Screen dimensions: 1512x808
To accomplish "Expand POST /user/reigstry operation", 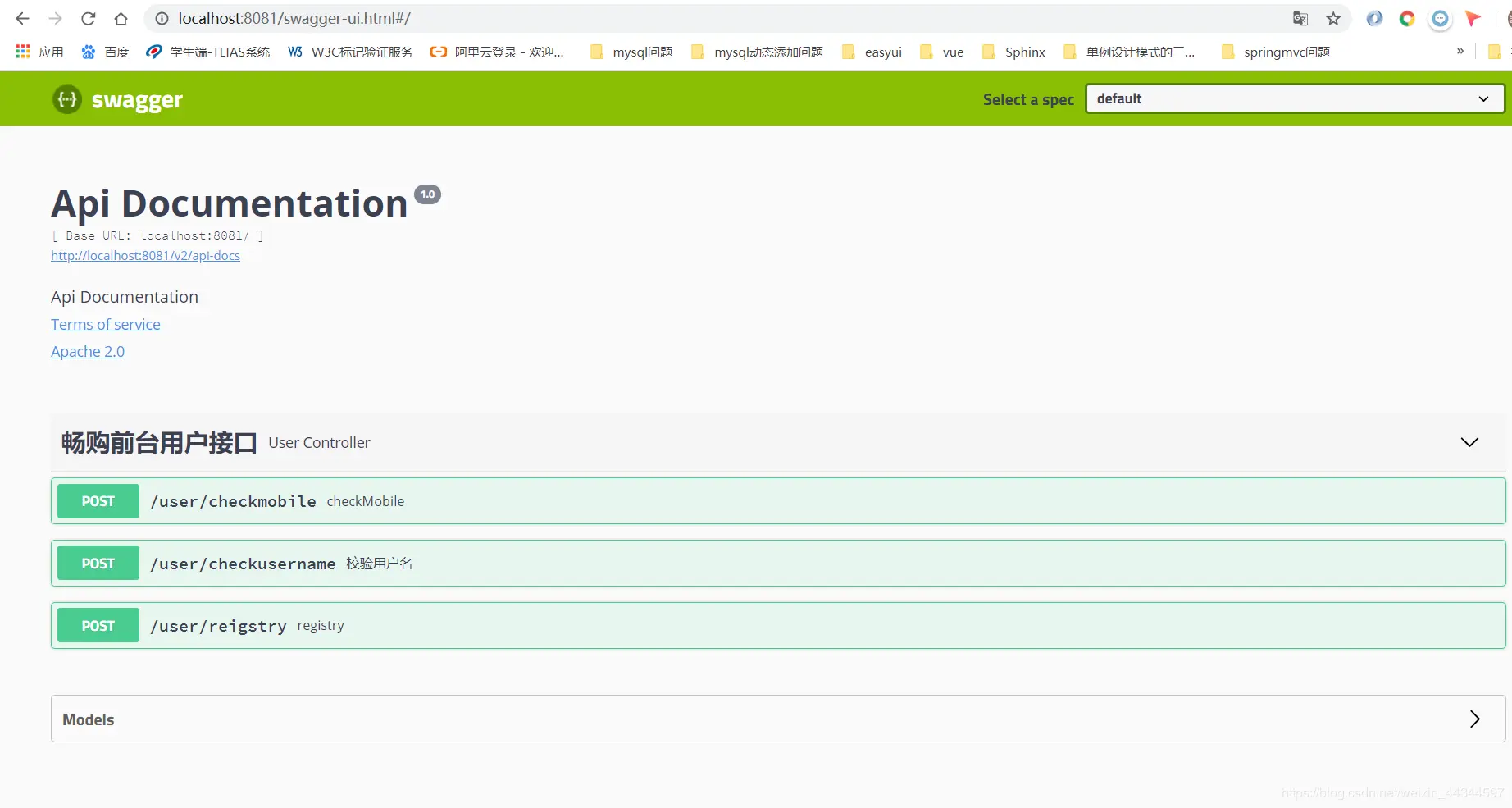I will 778,626.
